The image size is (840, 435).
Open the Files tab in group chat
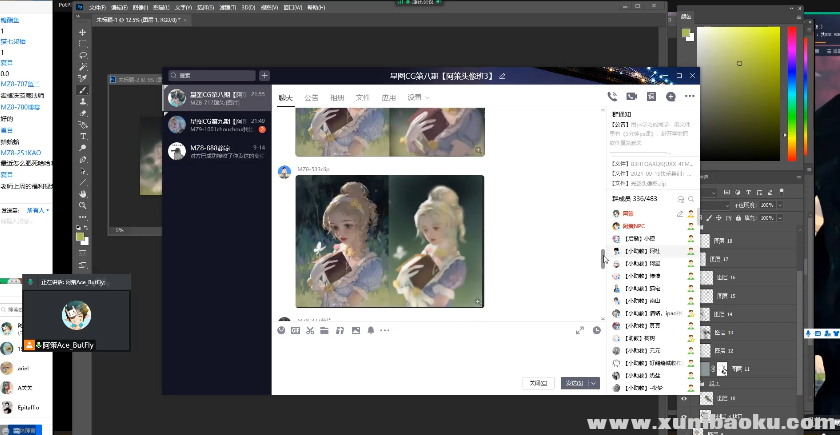(362, 98)
